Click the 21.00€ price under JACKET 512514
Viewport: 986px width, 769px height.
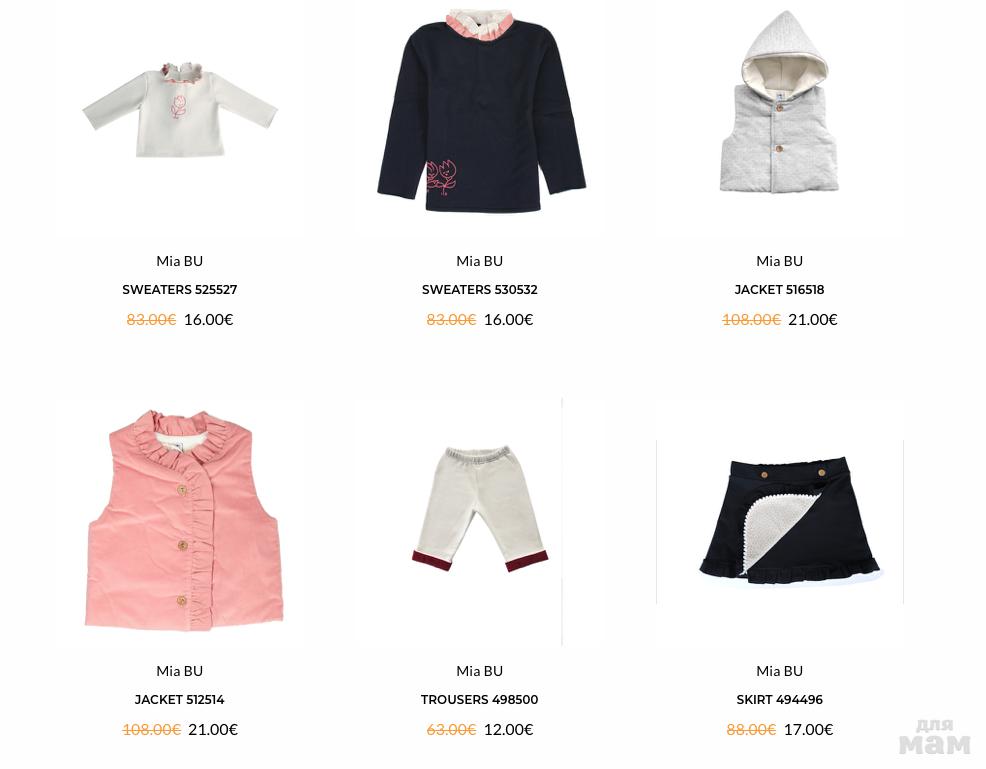click(213, 729)
